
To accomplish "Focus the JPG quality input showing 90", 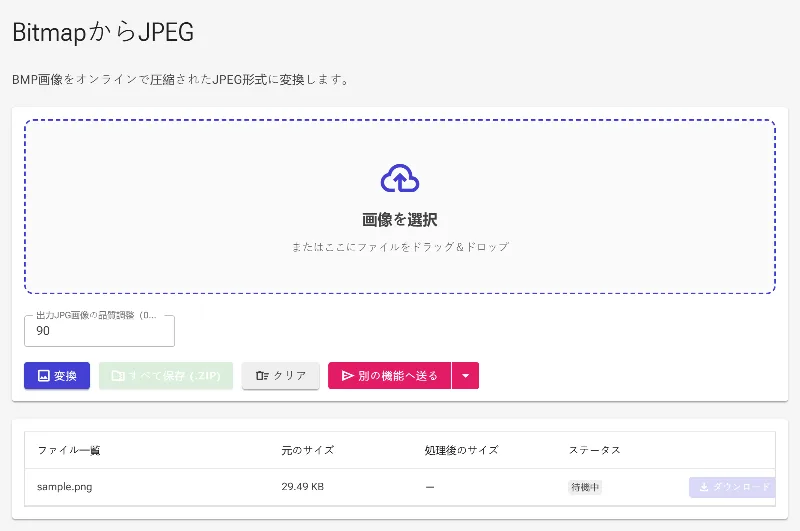I will pyautogui.click(x=99, y=331).
